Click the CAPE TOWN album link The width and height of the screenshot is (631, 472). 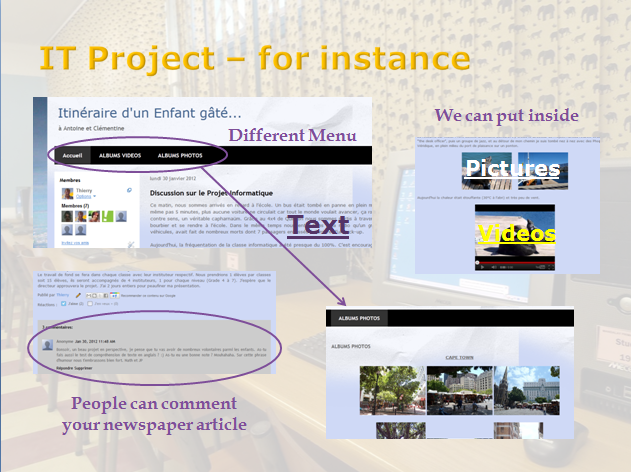pos(460,357)
